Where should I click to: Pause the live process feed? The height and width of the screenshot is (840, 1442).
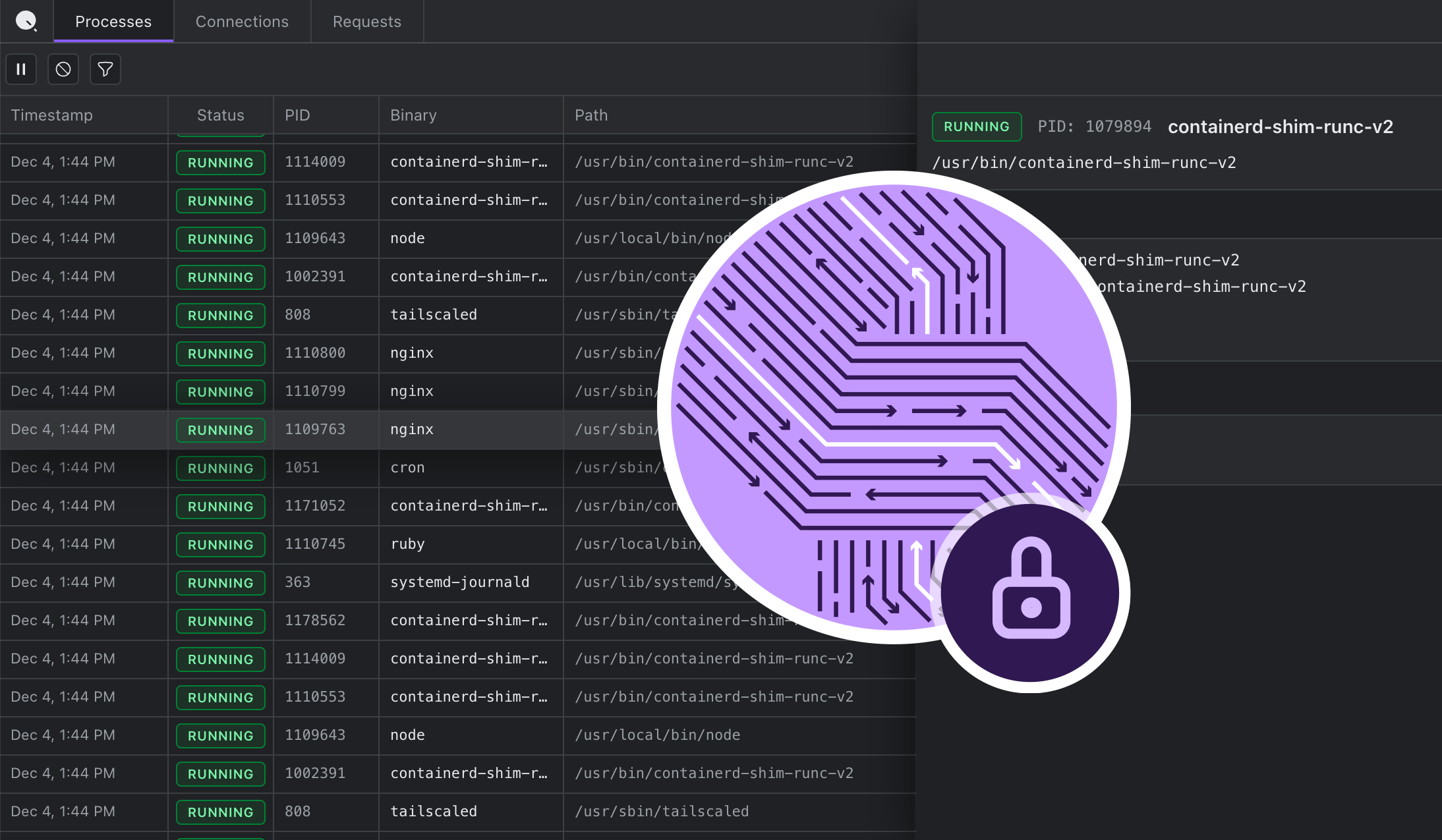click(x=21, y=69)
